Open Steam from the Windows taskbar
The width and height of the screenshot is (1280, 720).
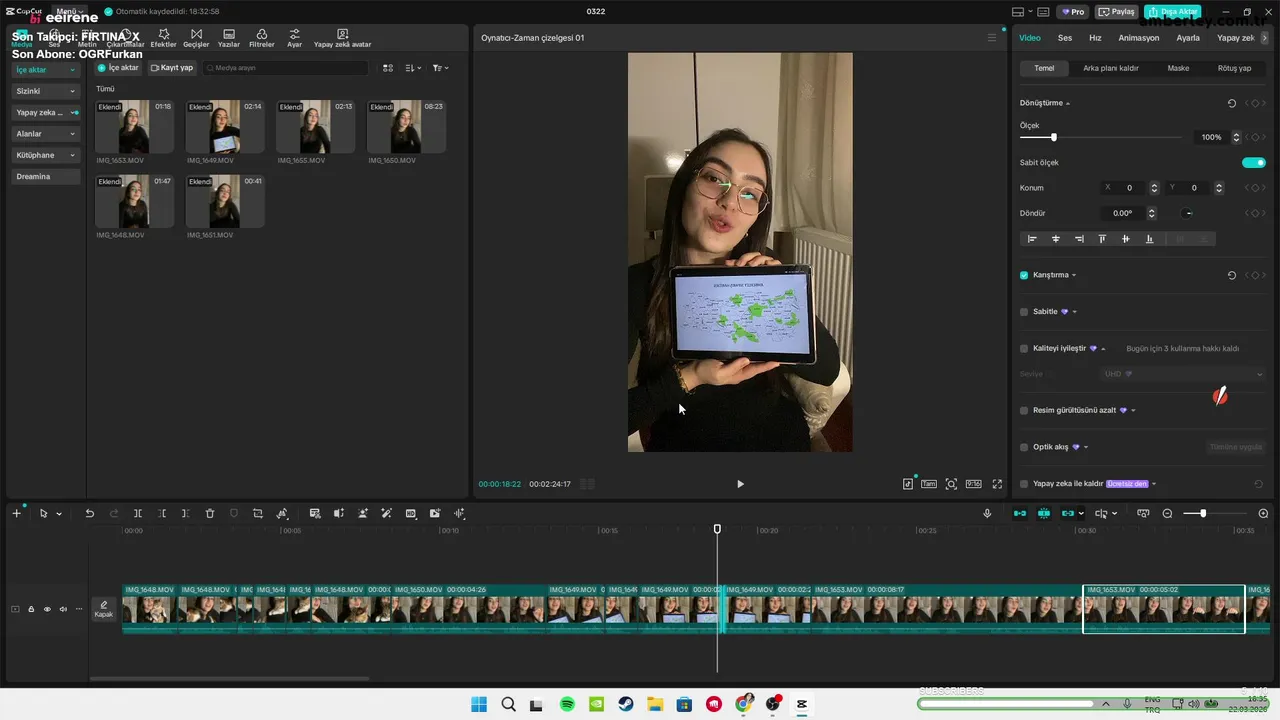click(x=626, y=704)
